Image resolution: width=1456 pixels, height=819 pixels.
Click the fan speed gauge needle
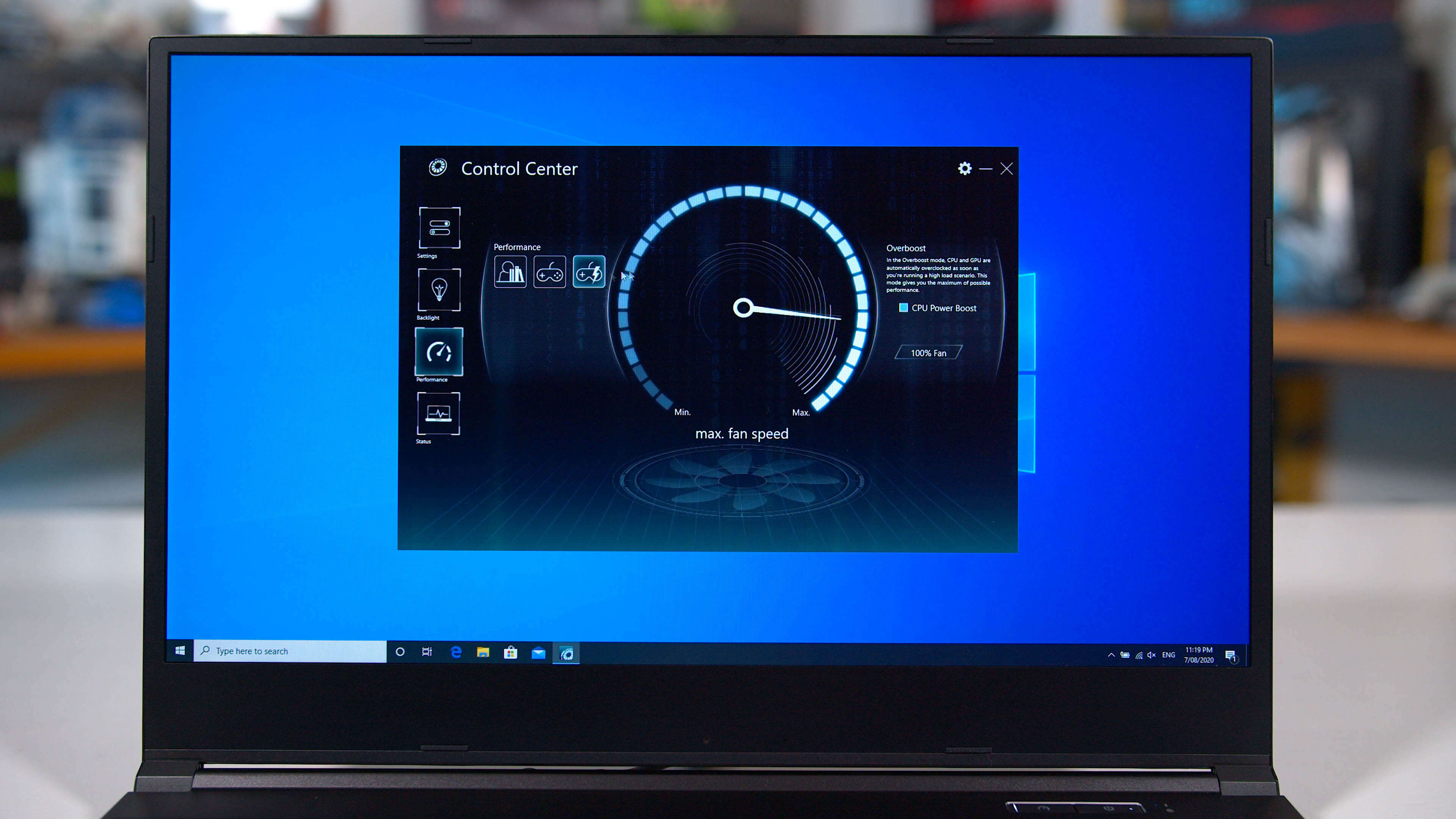pos(791,312)
